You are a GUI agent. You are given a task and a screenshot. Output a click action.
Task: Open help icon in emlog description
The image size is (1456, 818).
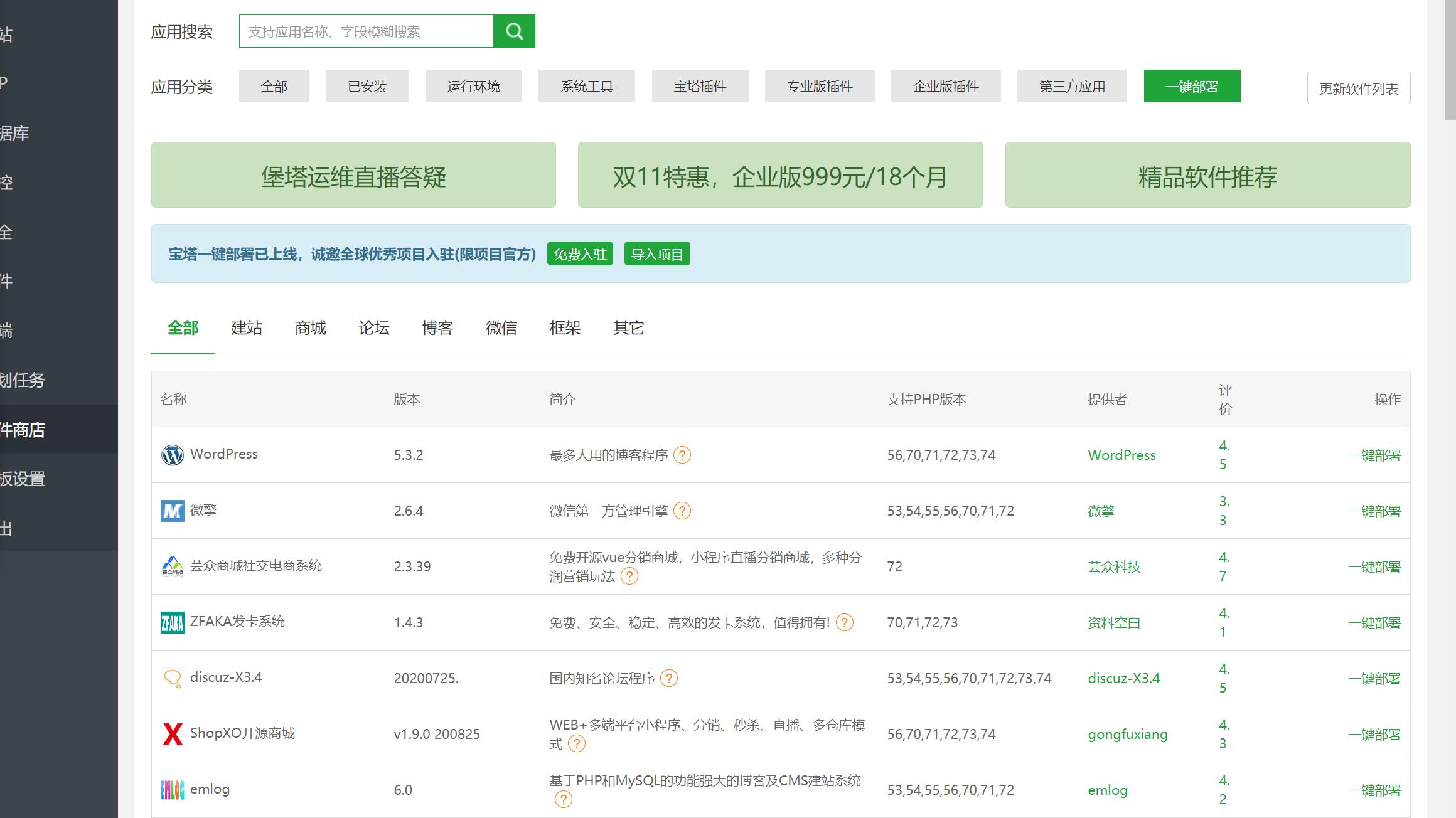pos(564,799)
